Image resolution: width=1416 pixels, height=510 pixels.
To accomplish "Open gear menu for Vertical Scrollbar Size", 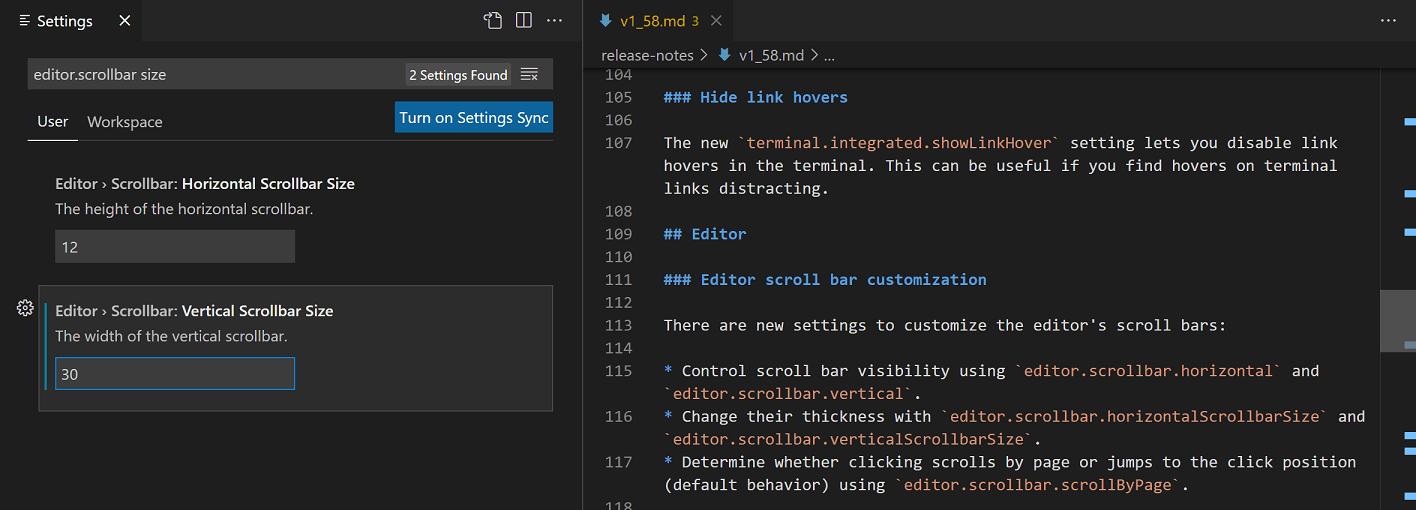I will 25,308.
